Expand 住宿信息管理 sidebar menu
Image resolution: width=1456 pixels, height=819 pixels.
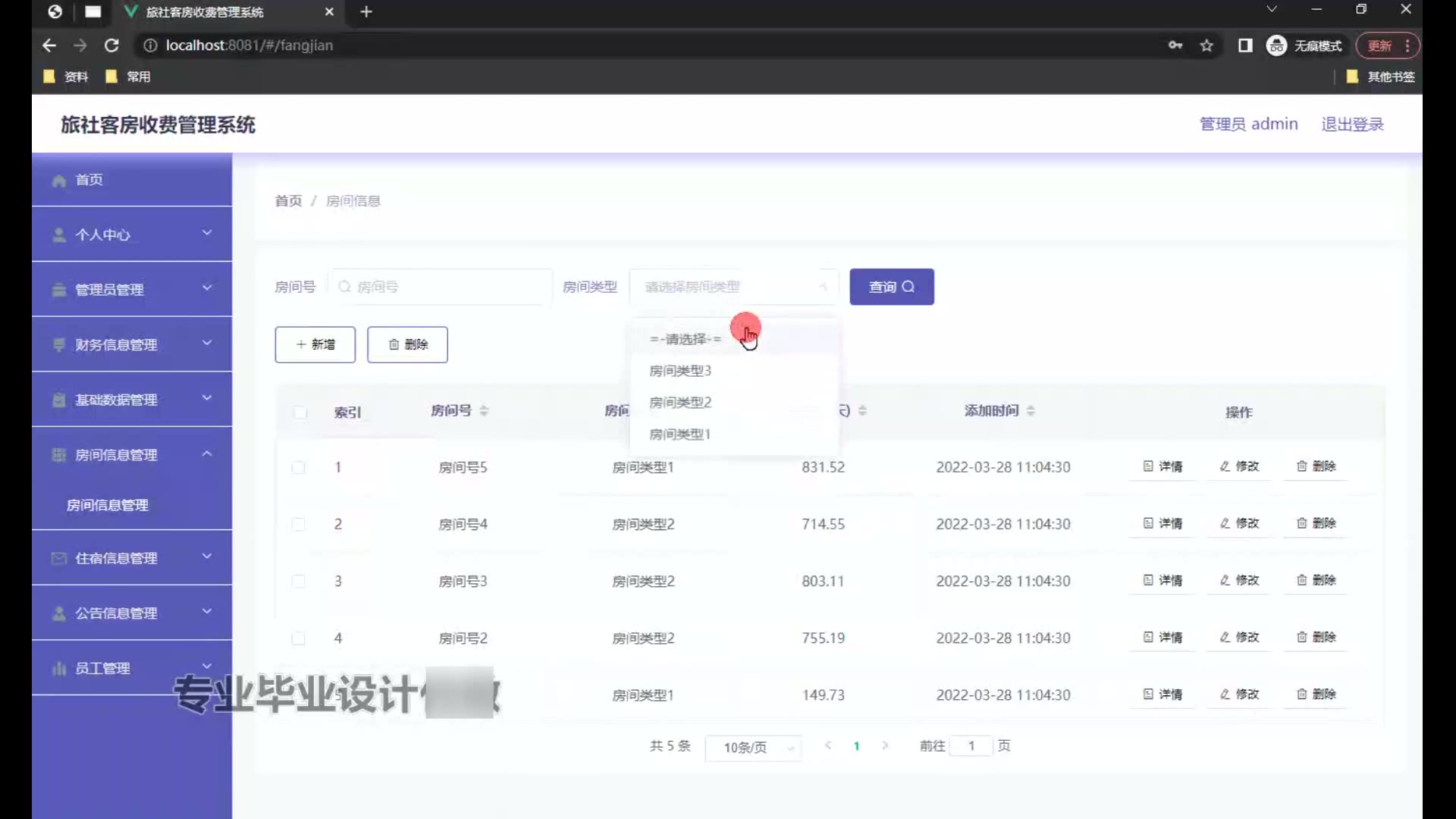coord(132,558)
